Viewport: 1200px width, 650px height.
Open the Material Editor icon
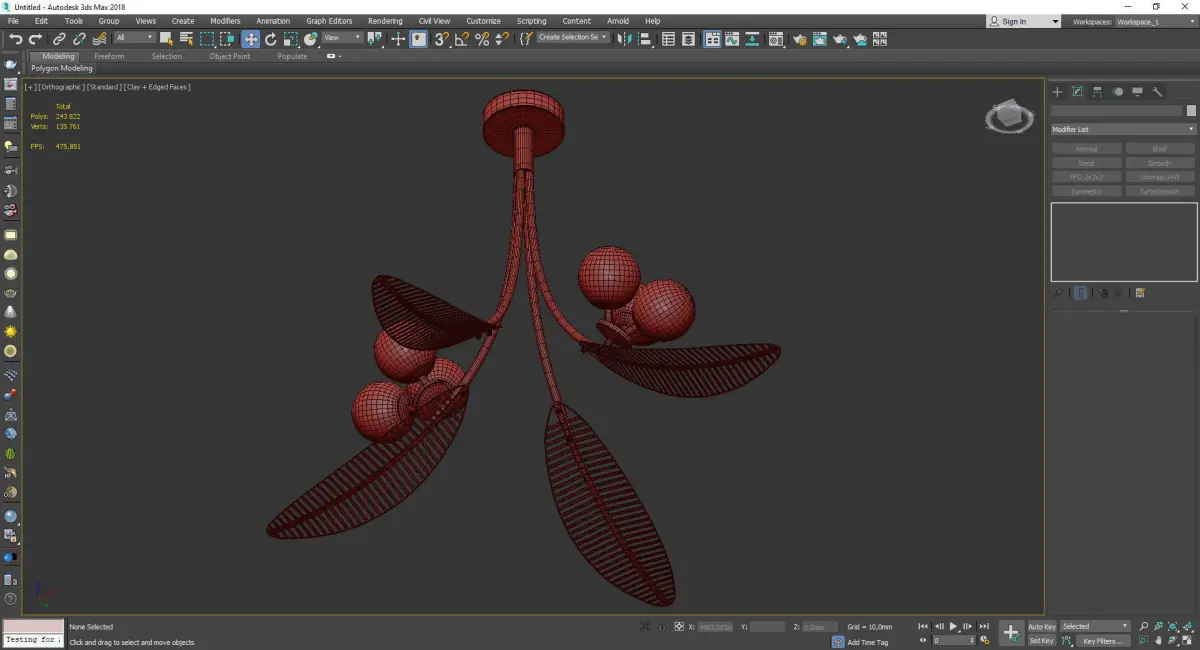(x=776, y=39)
